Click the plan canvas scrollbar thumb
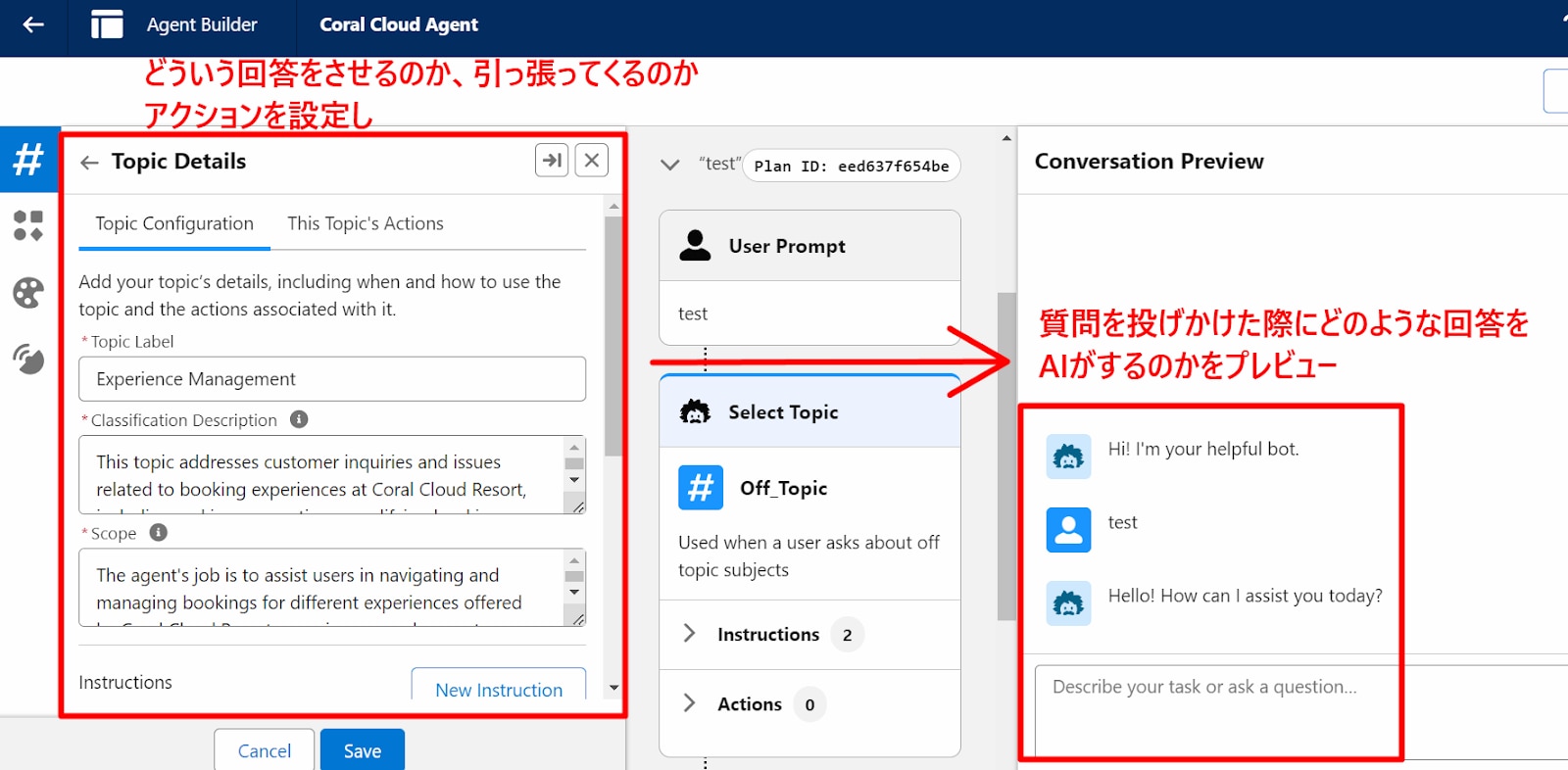Screen dimensions: 1568x770 (1006, 456)
